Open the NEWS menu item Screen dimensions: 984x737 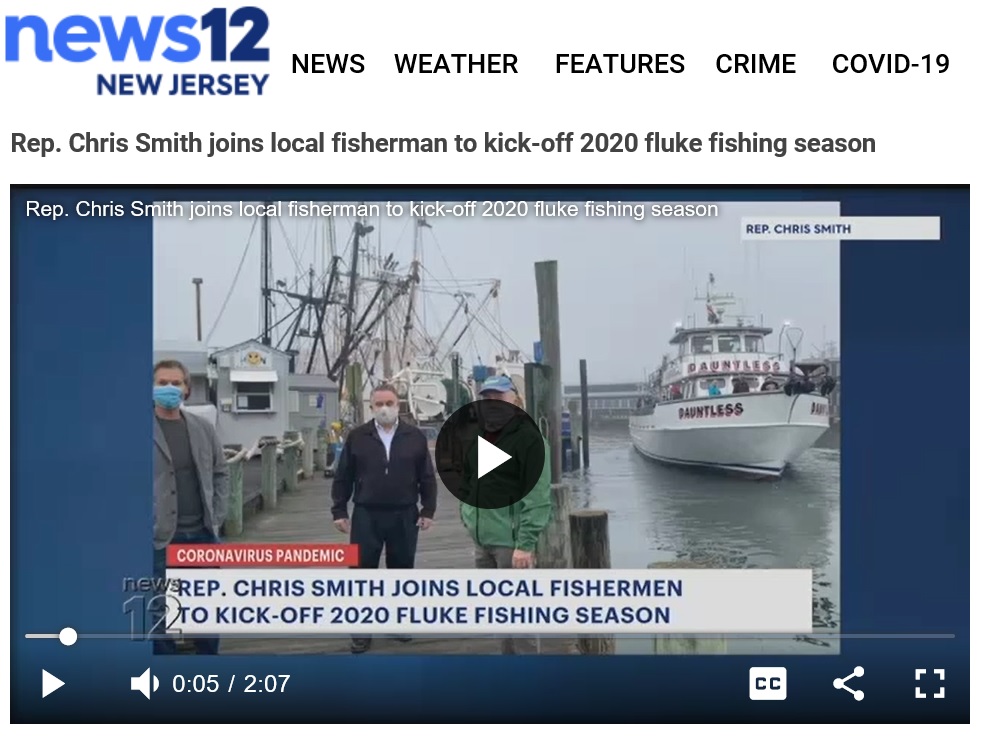328,64
